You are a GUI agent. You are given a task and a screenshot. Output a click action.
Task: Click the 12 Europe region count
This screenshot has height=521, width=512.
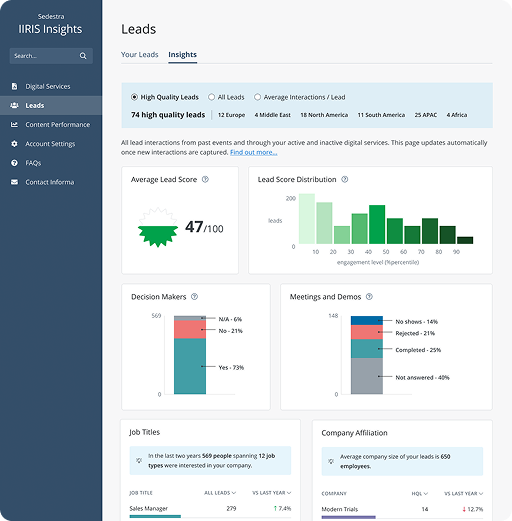click(231, 115)
